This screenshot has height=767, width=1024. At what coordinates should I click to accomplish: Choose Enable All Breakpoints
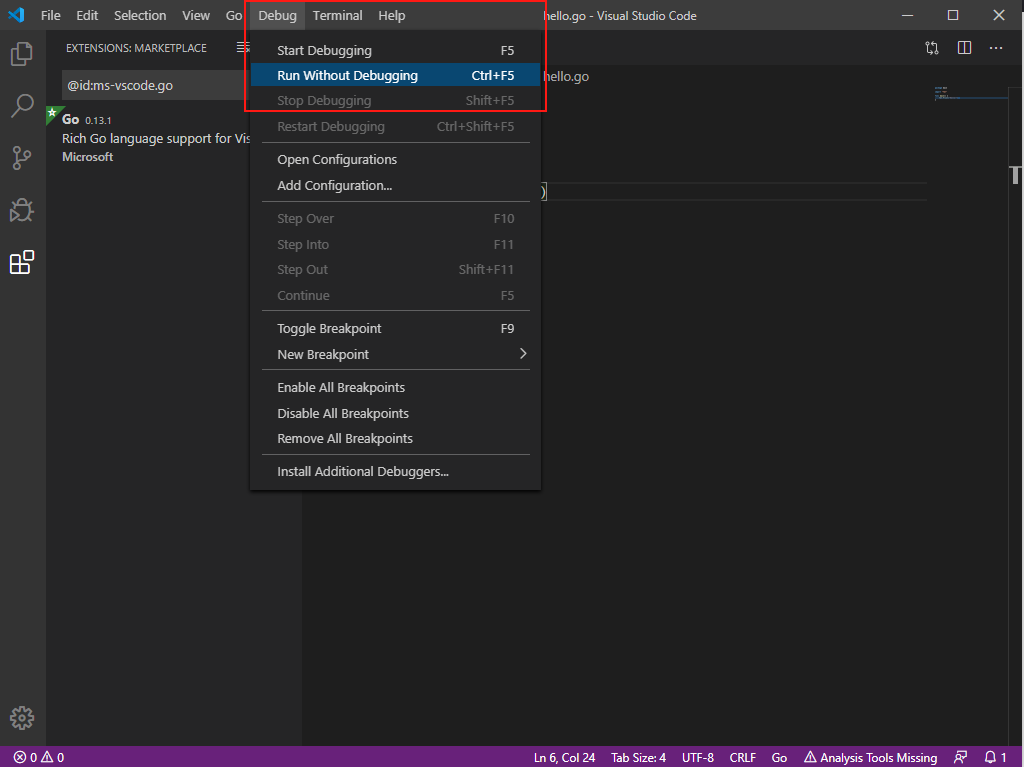click(395, 387)
